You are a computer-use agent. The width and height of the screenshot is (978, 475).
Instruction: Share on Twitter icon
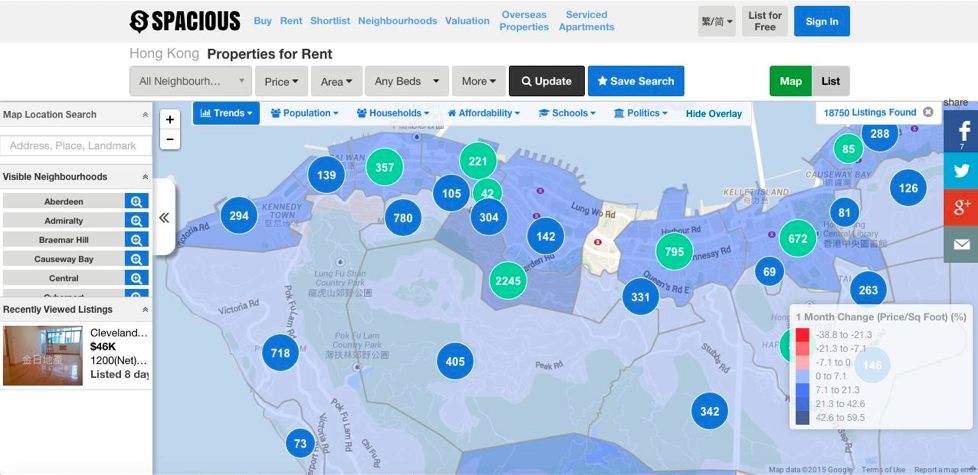click(961, 170)
